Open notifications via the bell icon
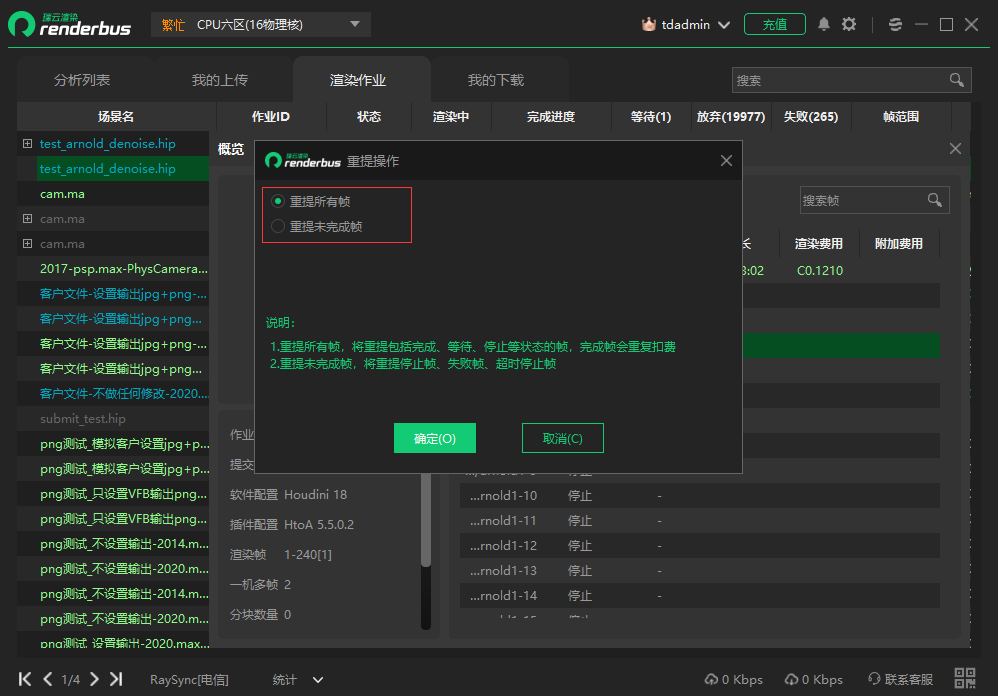998x696 pixels. tap(823, 24)
